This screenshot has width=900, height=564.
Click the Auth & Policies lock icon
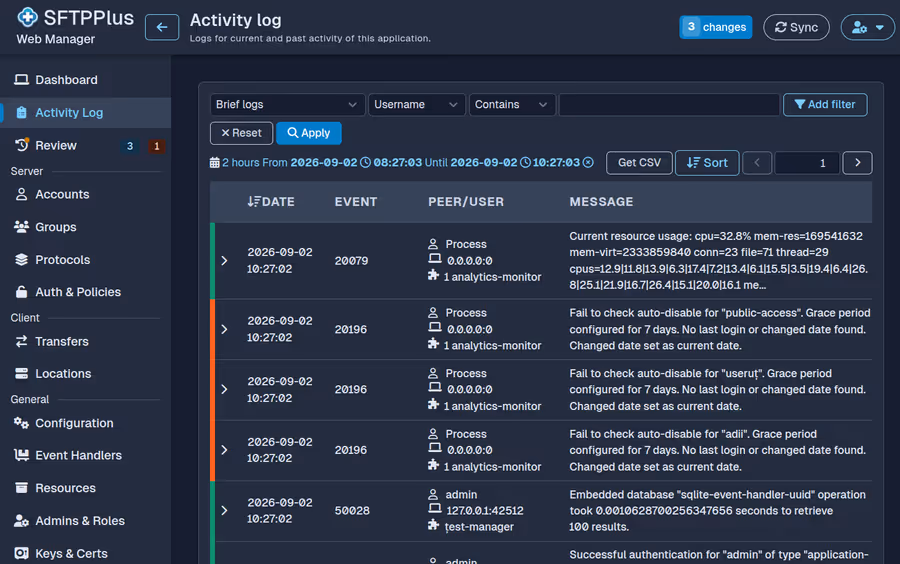click(x=21, y=291)
